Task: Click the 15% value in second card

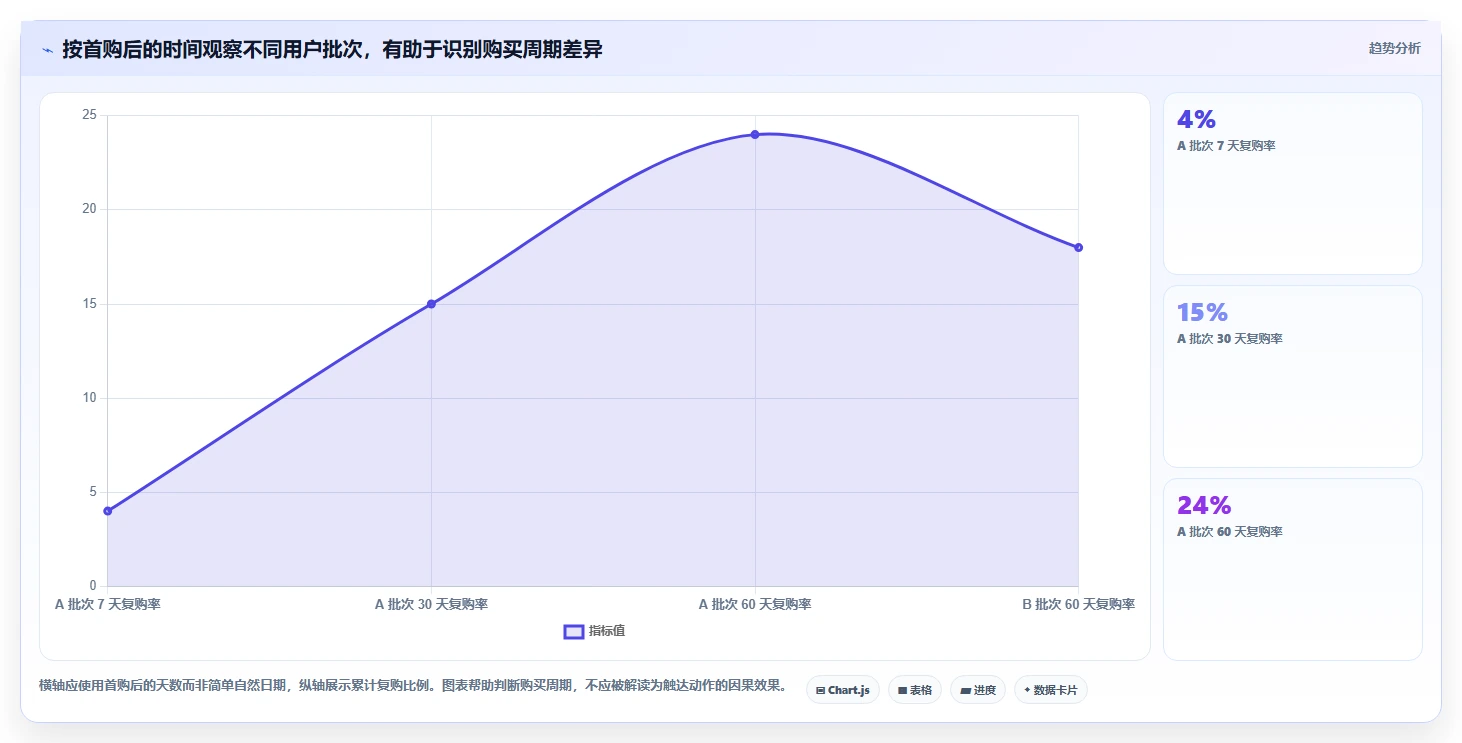Action: click(1202, 312)
